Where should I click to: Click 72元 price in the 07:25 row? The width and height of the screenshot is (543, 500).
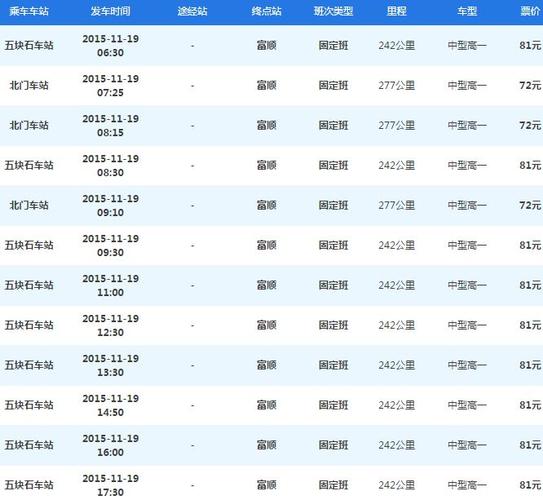tap(530, 86)
